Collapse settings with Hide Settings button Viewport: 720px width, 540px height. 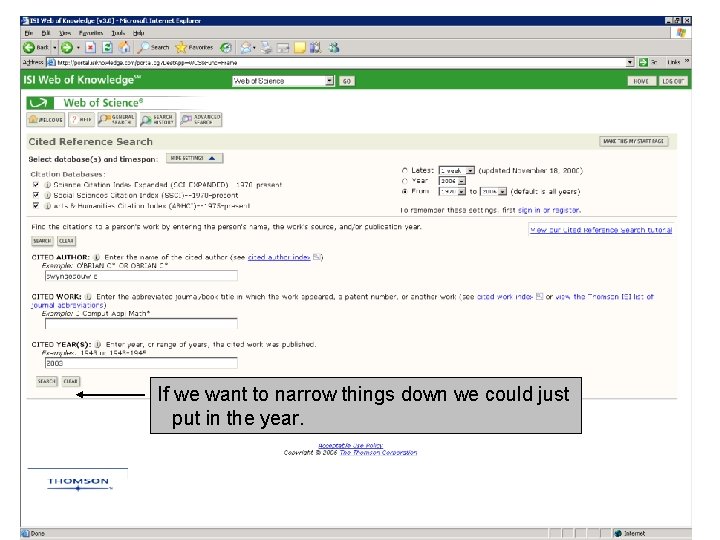(x=194, y=158)
